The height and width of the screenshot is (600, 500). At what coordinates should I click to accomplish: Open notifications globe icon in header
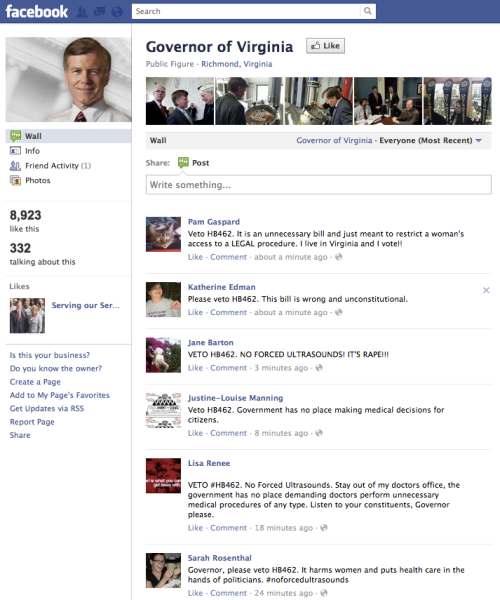117,12
